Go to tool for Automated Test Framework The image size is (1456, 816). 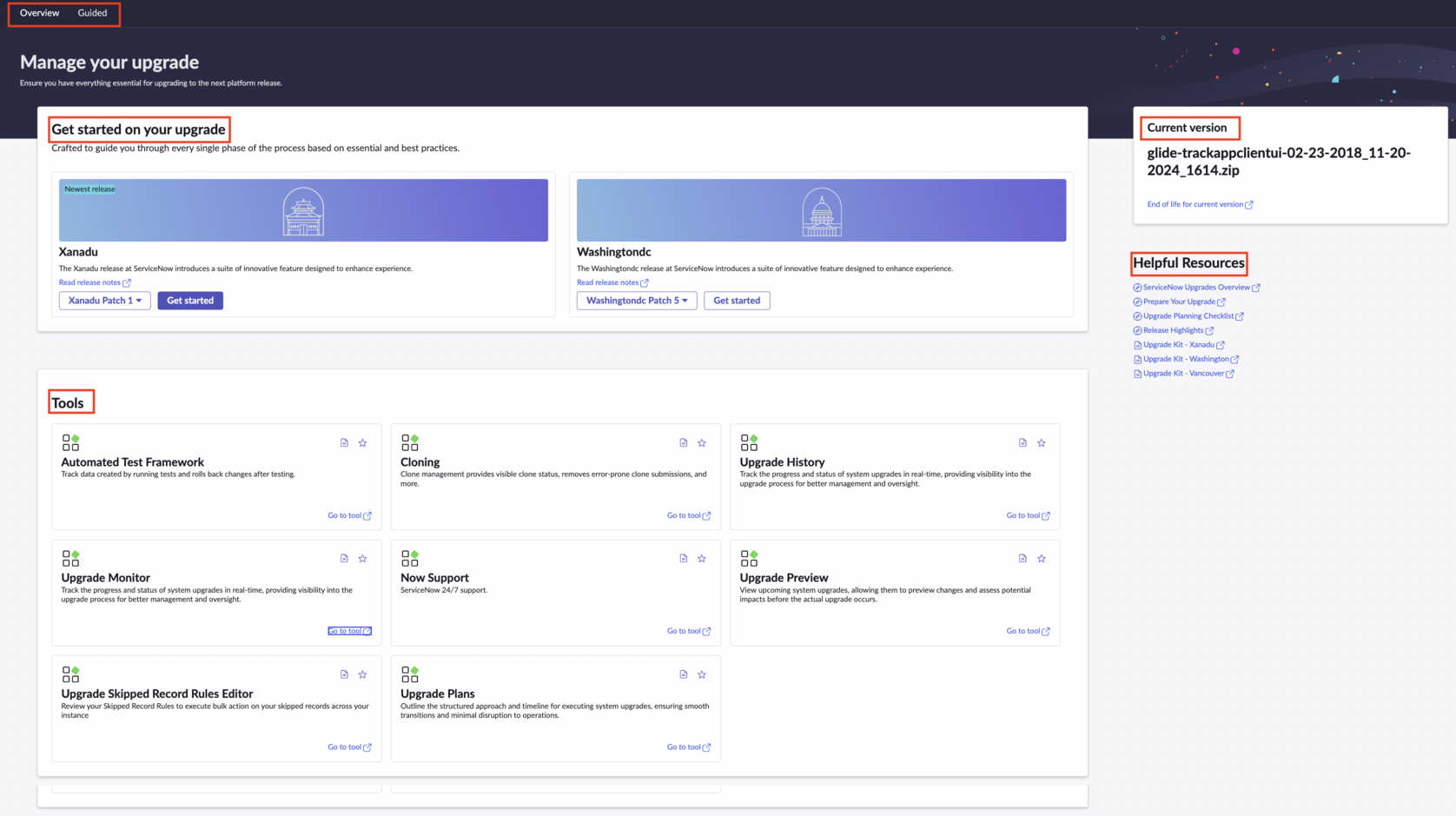349,515
